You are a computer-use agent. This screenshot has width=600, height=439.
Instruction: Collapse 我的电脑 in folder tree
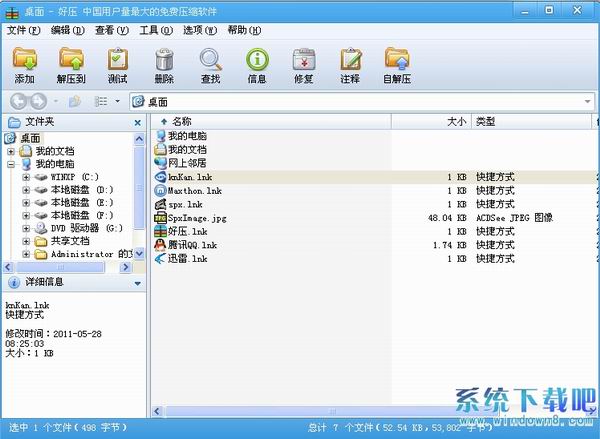[11, 165]
